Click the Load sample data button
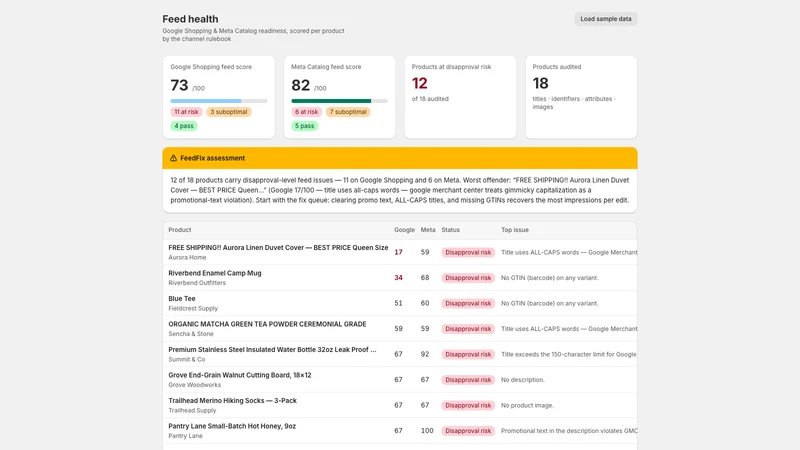The height and width of the screenshot is (450, 800). (x=605, y=19)
